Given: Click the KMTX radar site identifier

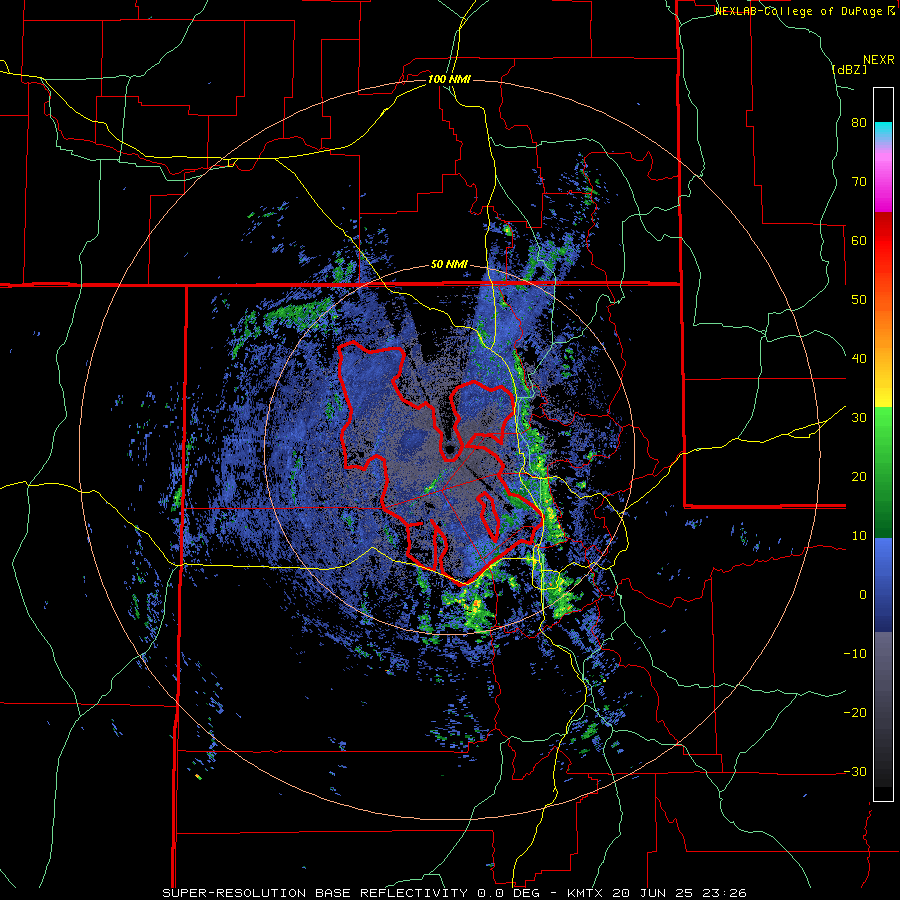Looking at the screenshot, I should [586, 893].
